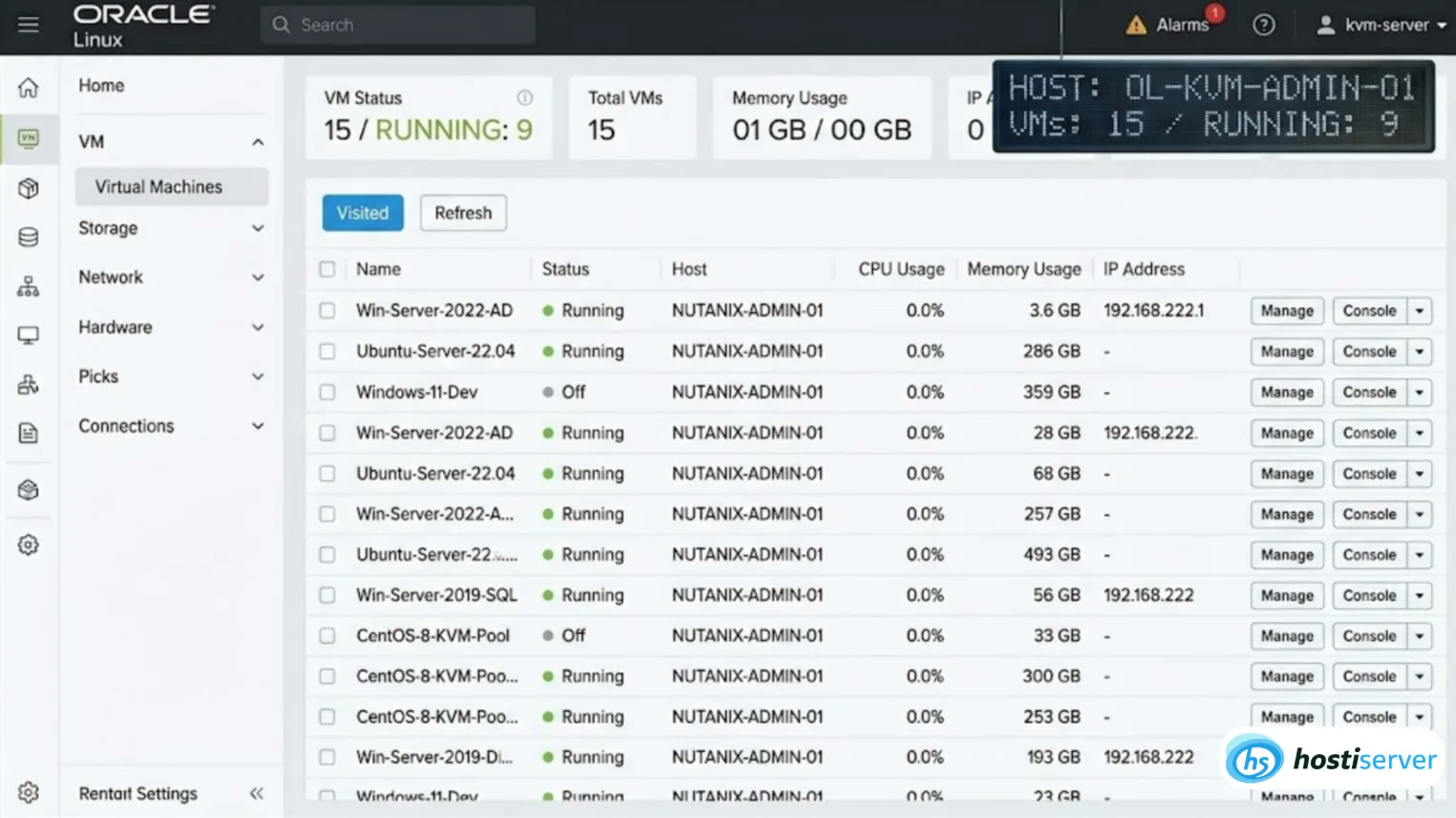Click the info icon on the VM Status card
Screen dimensions: 1456x818
525,97
